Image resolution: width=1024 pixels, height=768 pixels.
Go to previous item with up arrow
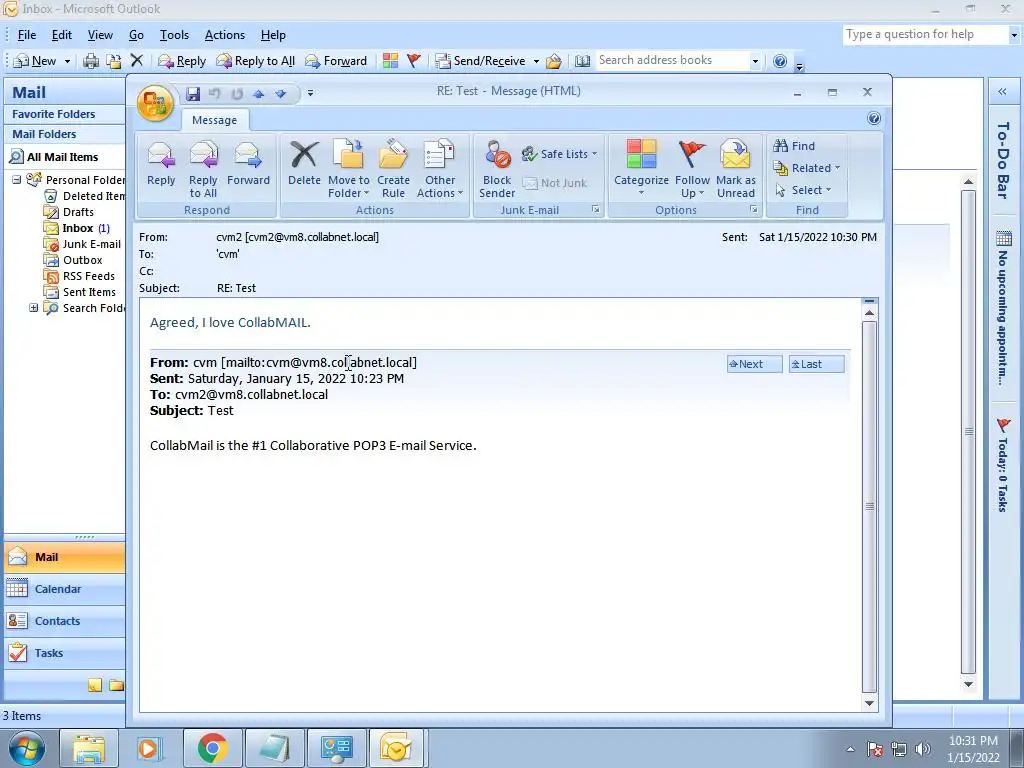[x=259, y=93]
